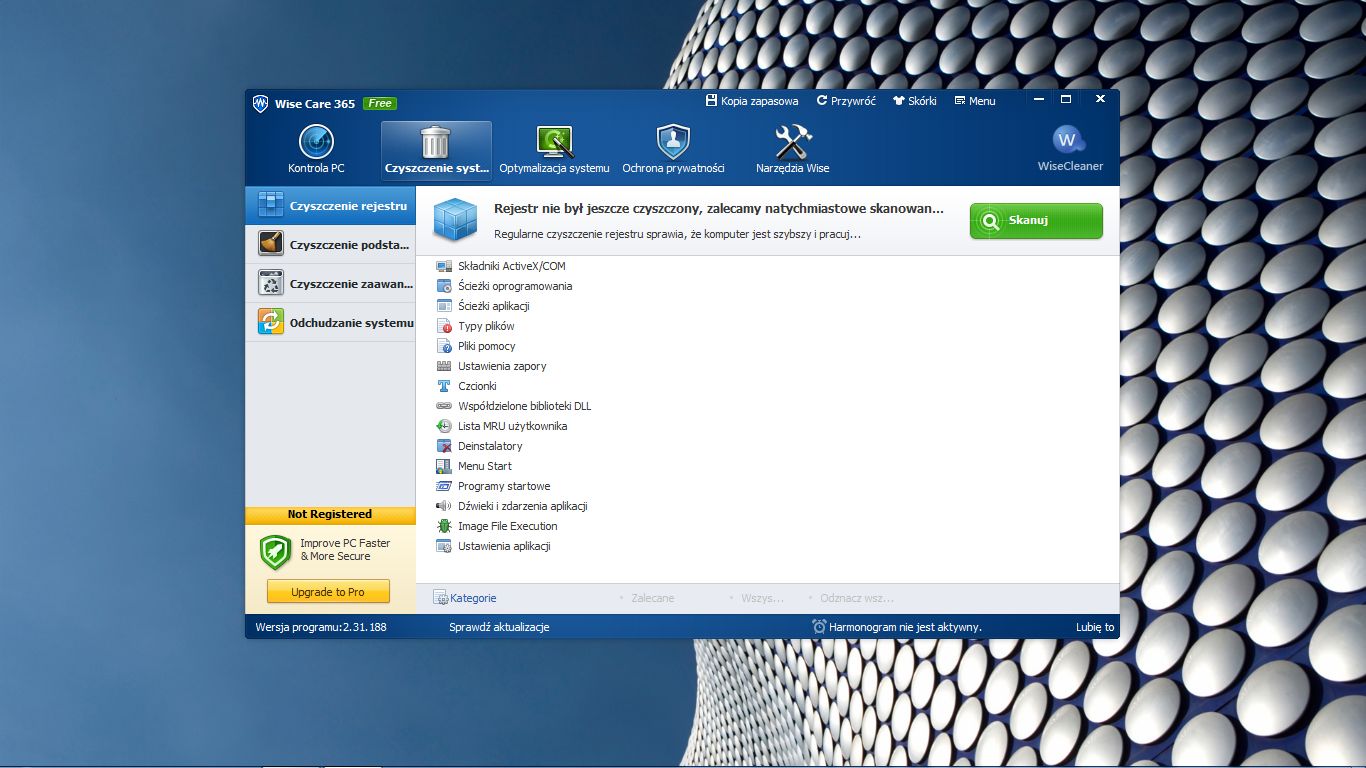Screen dimensions: 1366x768
Task: Click the Wise Care 365 logo icon
Action: point(260,103)
